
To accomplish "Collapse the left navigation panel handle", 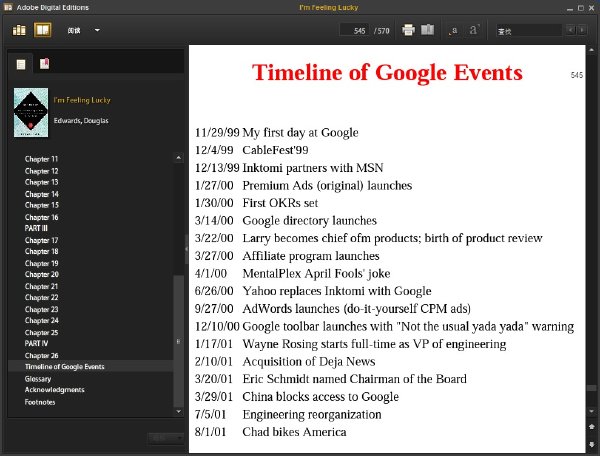I will pos(186,249).
